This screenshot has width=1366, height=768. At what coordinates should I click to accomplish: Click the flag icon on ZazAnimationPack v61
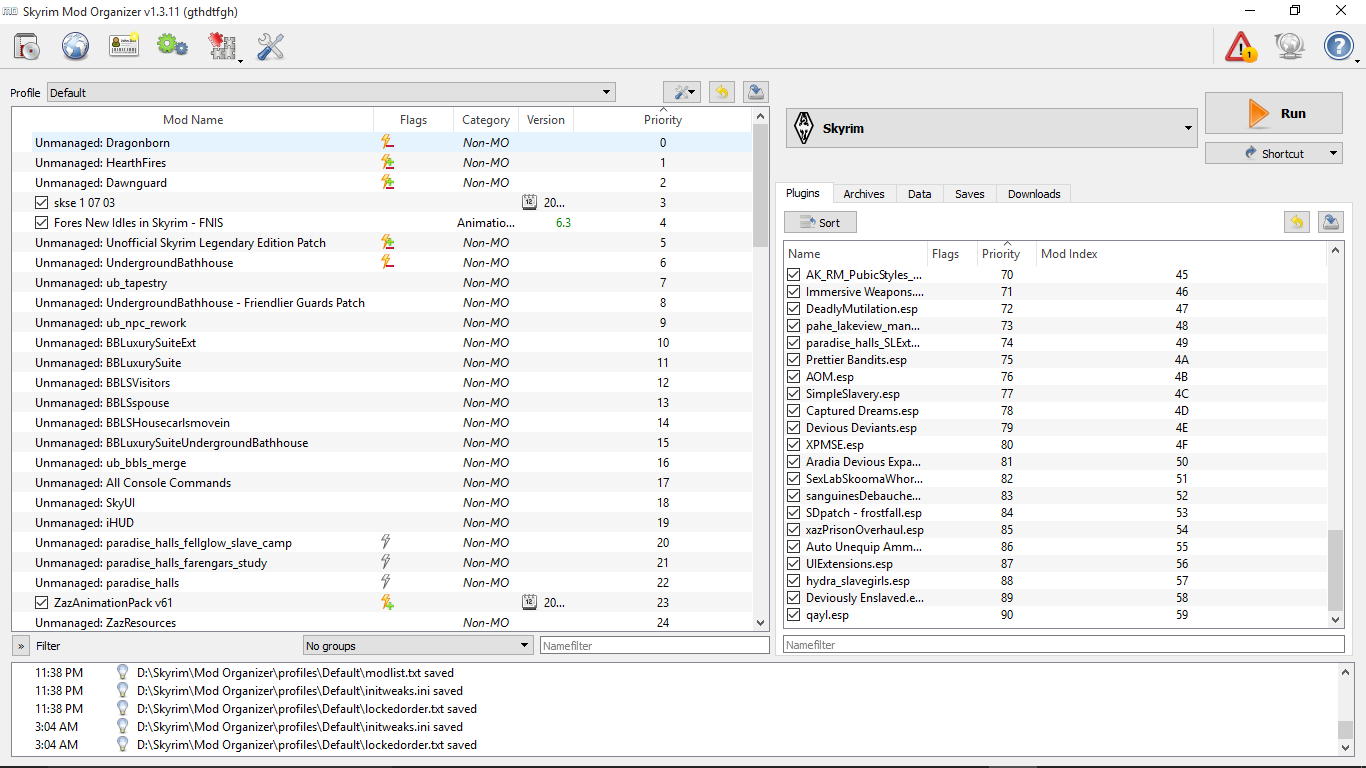387,603
